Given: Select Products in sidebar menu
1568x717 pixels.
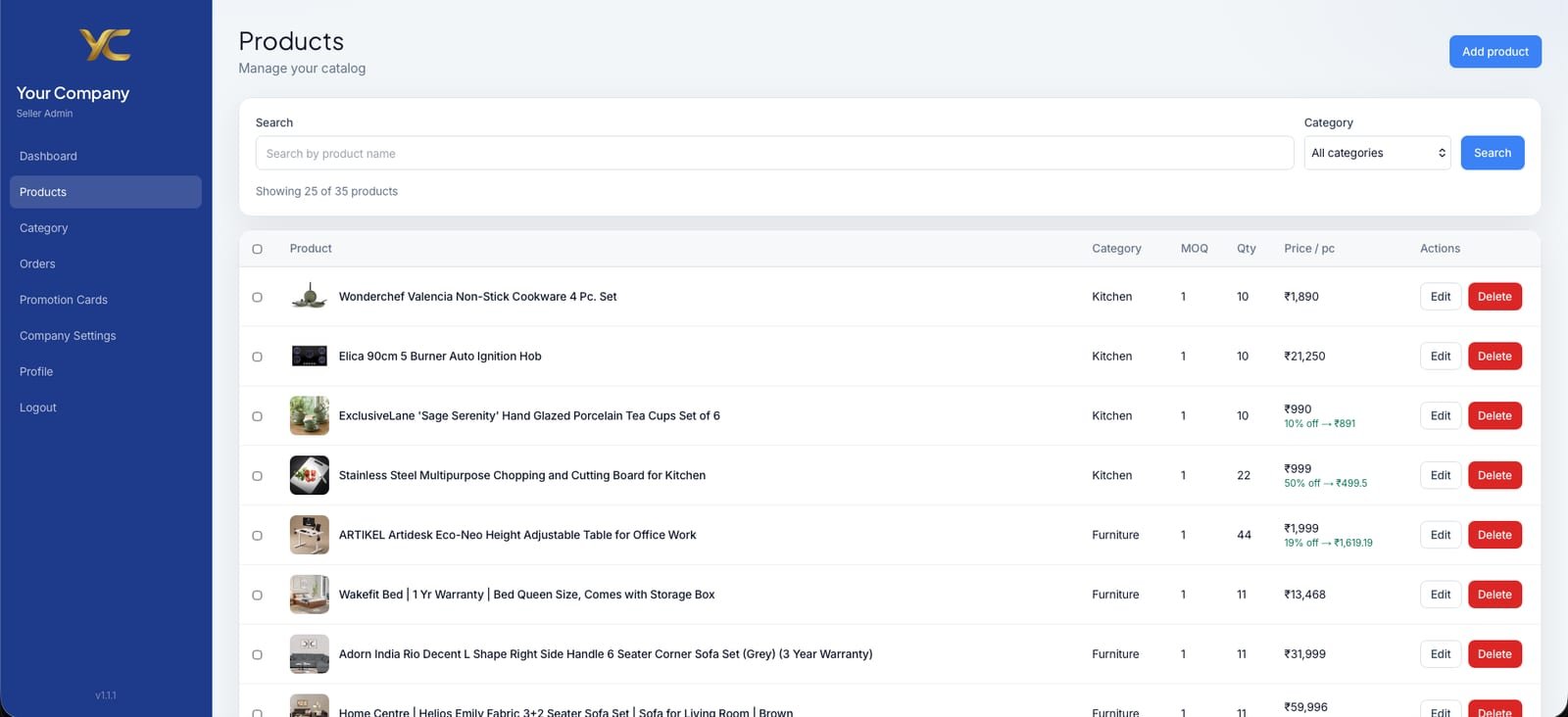Looking at the screenshot, I should [106, 192].
